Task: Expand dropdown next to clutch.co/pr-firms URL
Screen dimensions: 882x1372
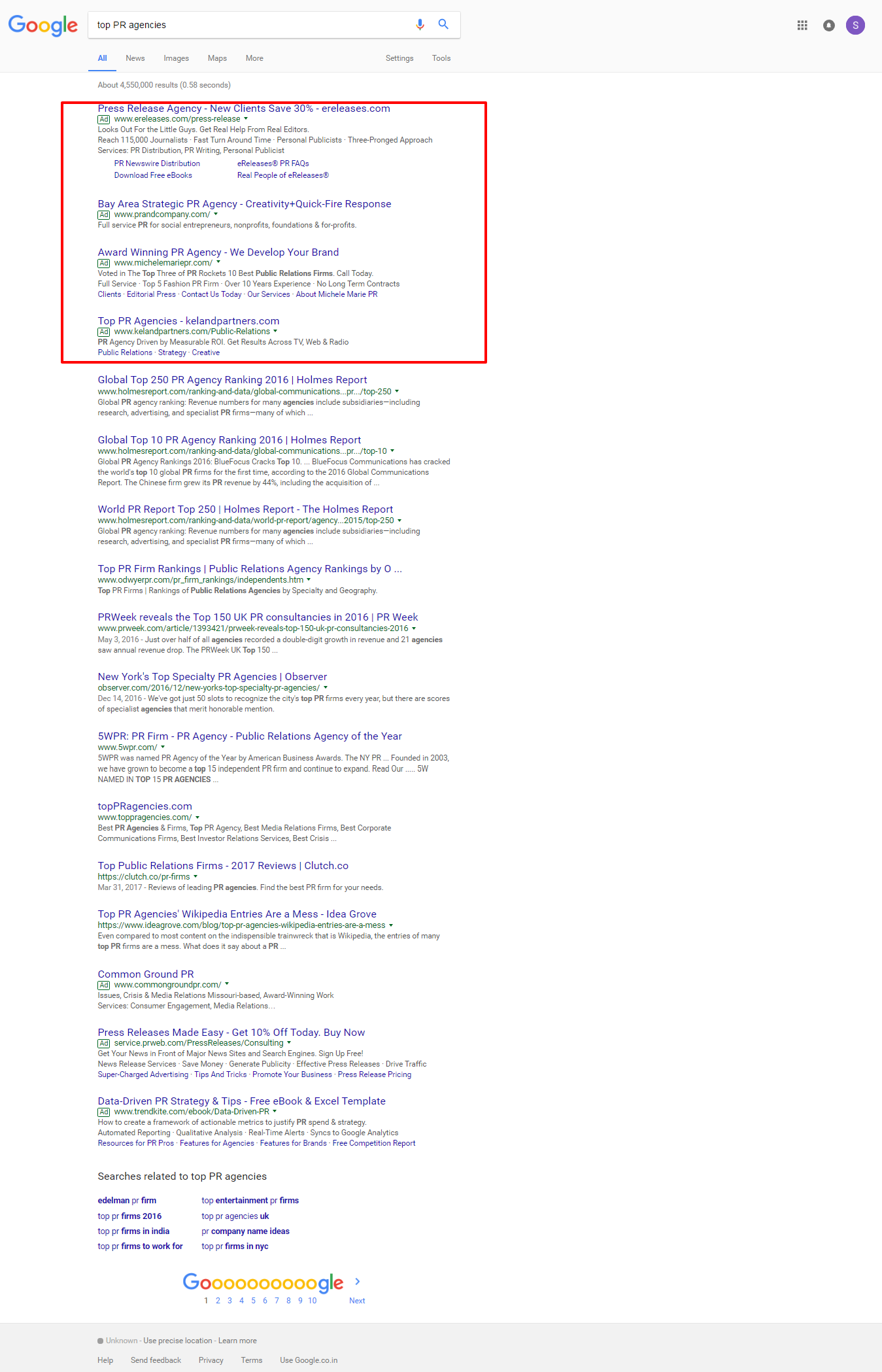Action: (195, 876)
